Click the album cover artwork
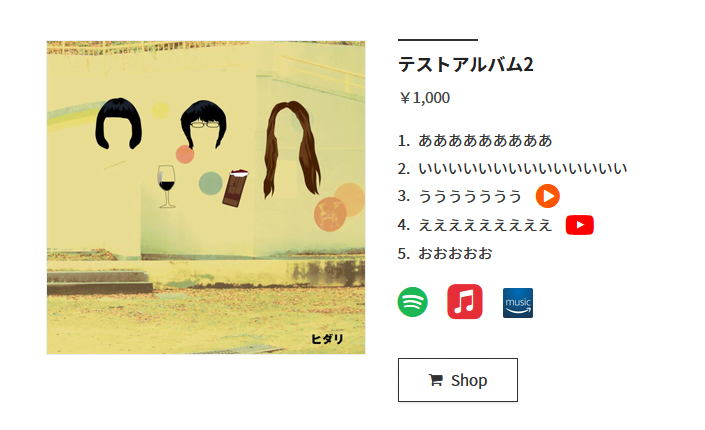The width and height of the screenshot is (705, 430). (206, 197)
